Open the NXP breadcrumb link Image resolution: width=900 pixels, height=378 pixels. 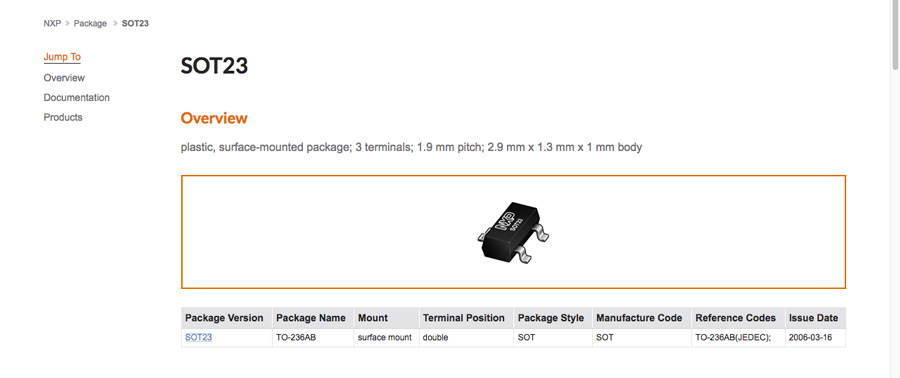tap(52, 24)
